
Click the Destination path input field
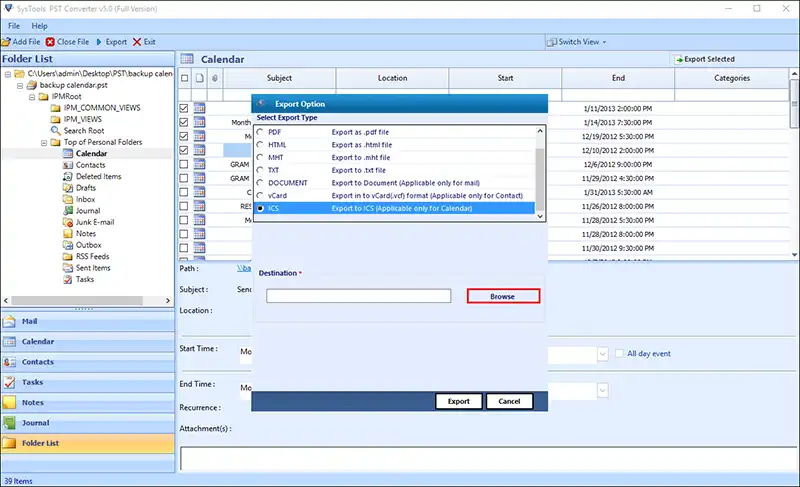coord(358,296)
